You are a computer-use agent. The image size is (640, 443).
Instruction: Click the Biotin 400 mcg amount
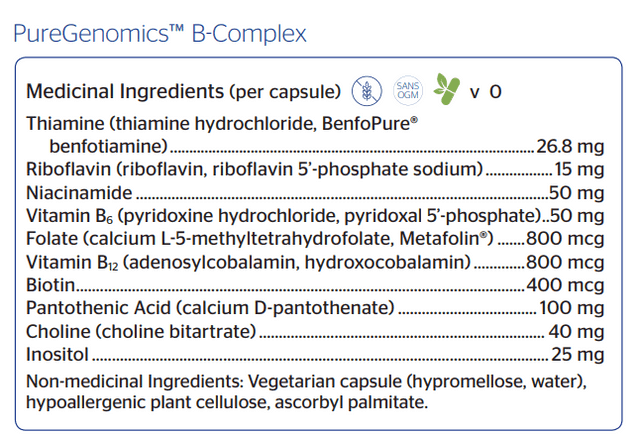pyautogui.click(x=565, y=285)
